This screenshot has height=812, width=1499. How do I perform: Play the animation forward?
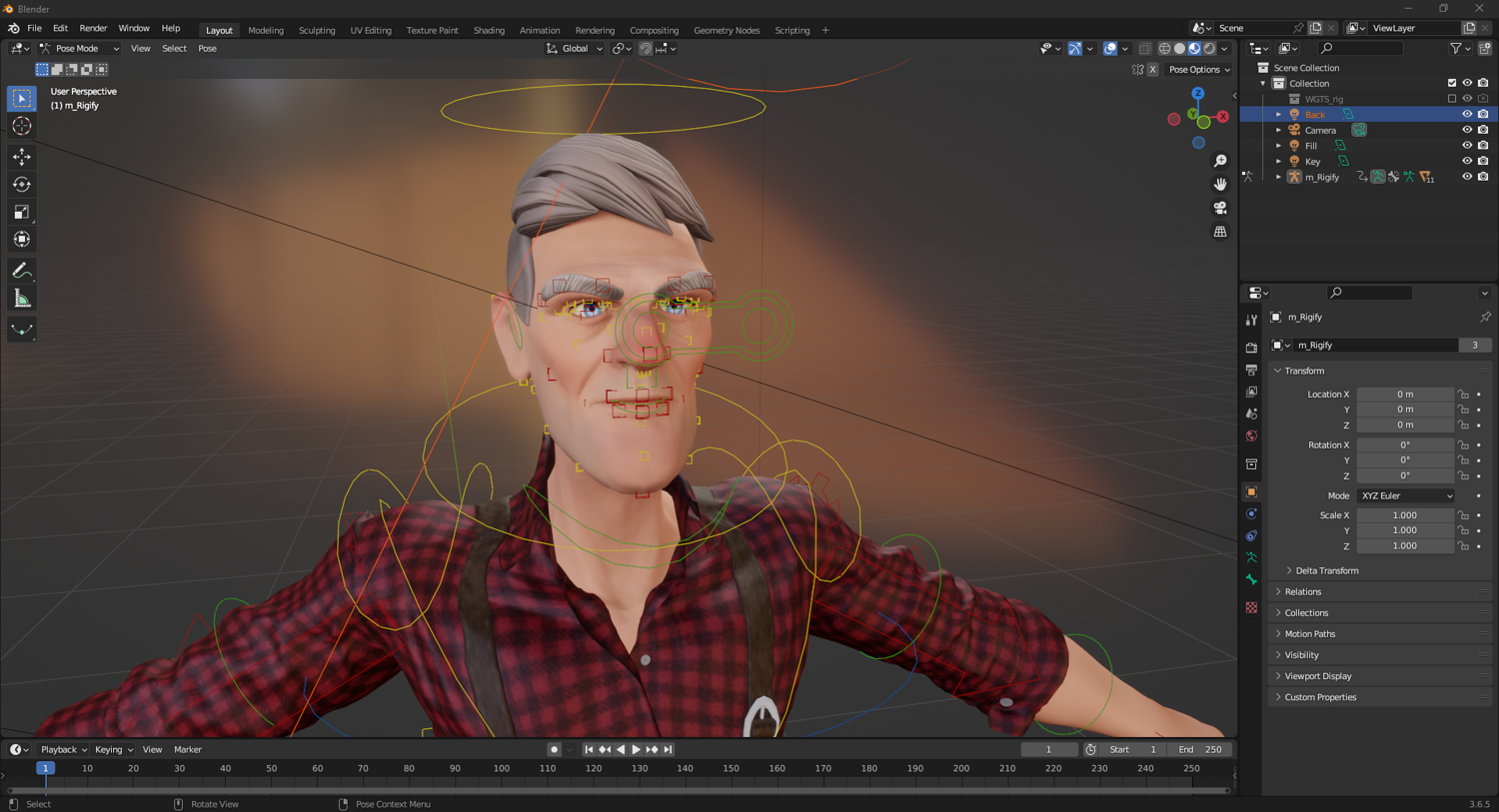636,749
